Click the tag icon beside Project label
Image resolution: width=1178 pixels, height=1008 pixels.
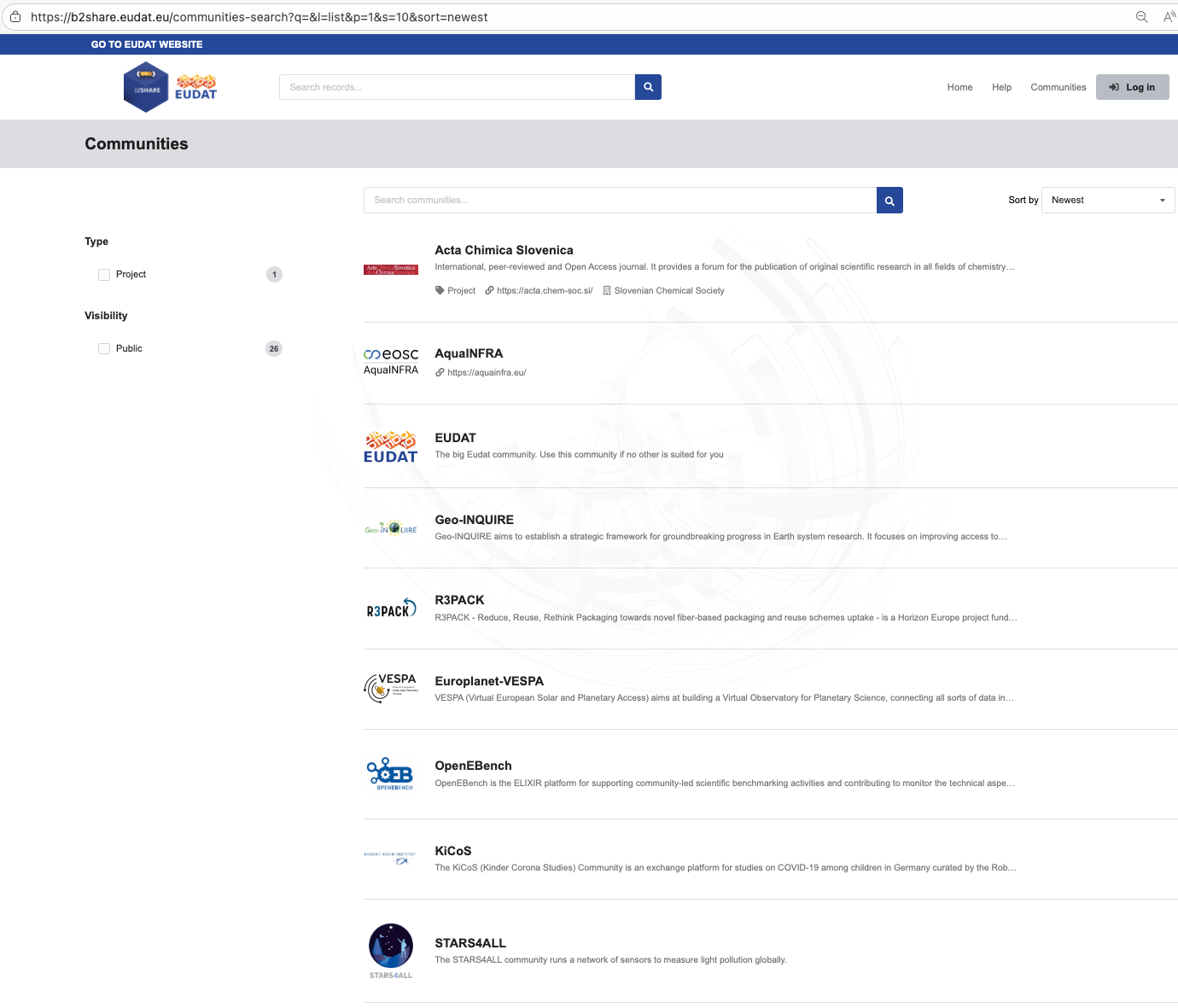pos(440,291)
